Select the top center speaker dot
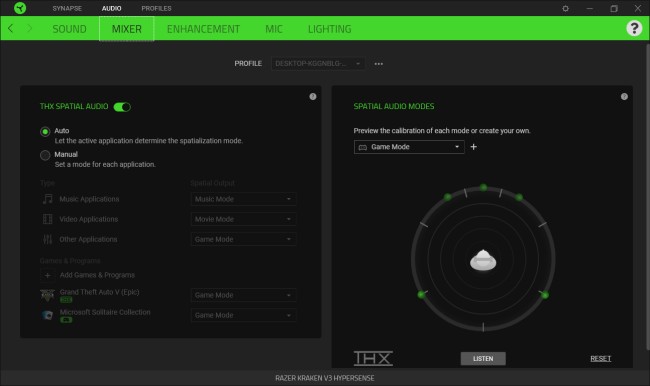This screenshot has width=650, height=386. tap(483, 187)
